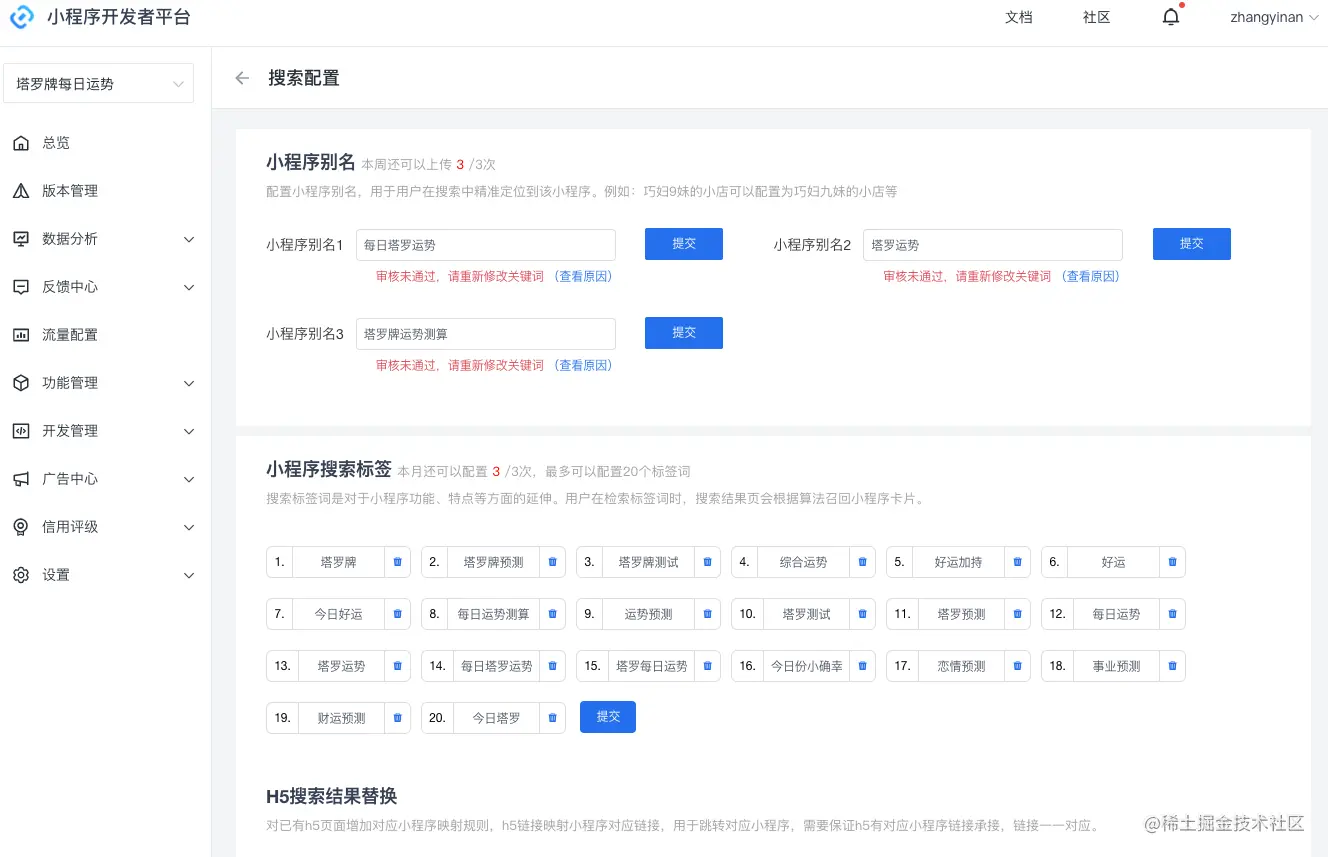The width and height of the screenshot is (1328, 857).
Task: Delete tag 5 好运加持
Action: (x=1017, y=562)
